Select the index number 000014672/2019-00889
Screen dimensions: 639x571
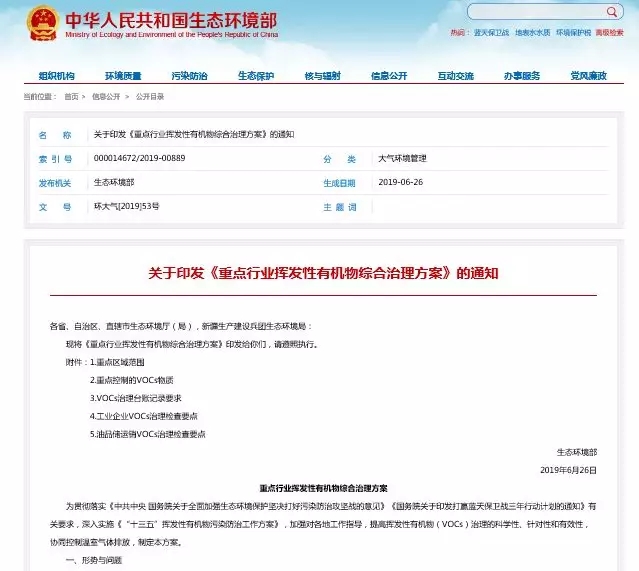[x=139, y=158]
